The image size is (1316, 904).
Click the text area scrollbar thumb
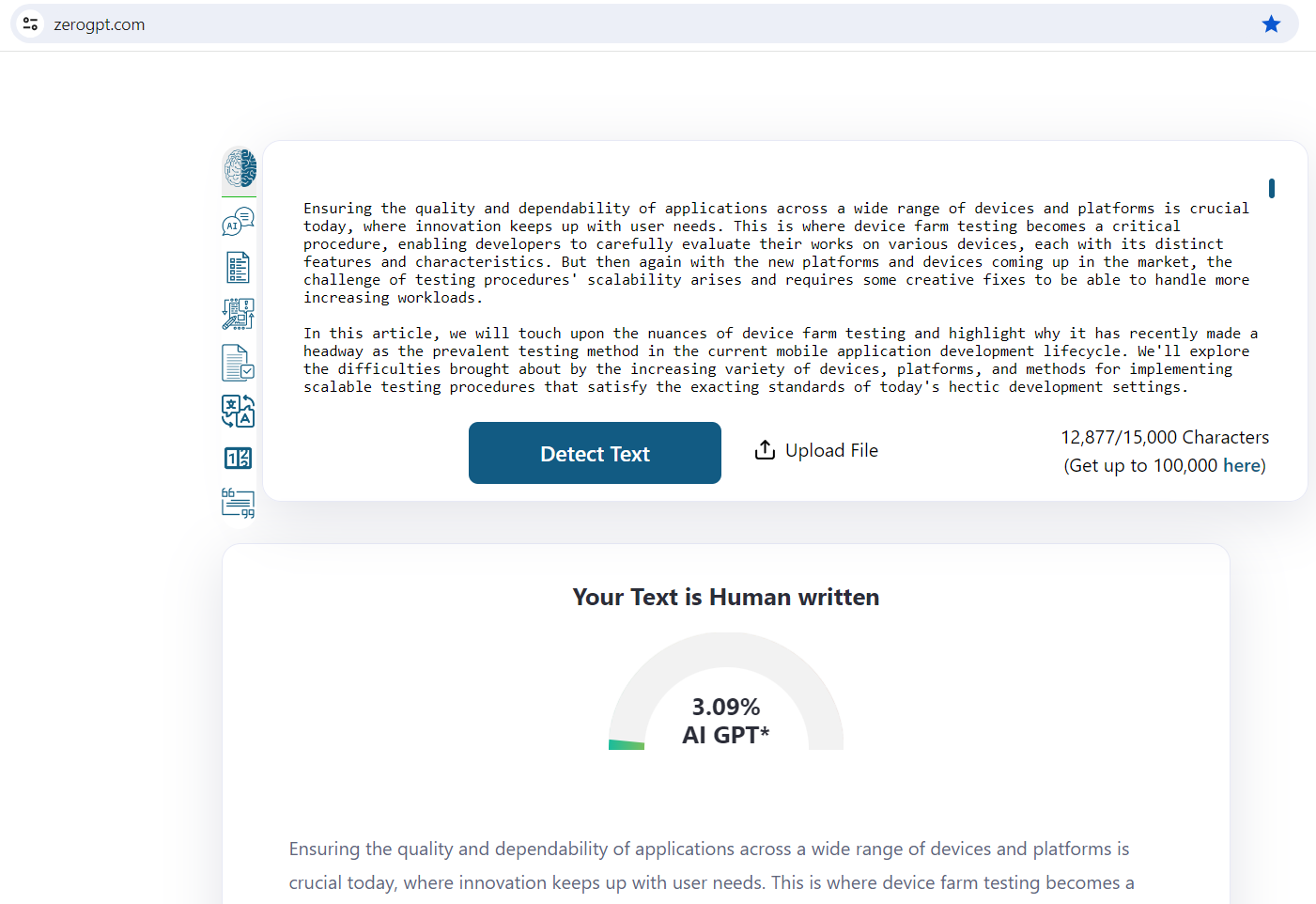1272,189
